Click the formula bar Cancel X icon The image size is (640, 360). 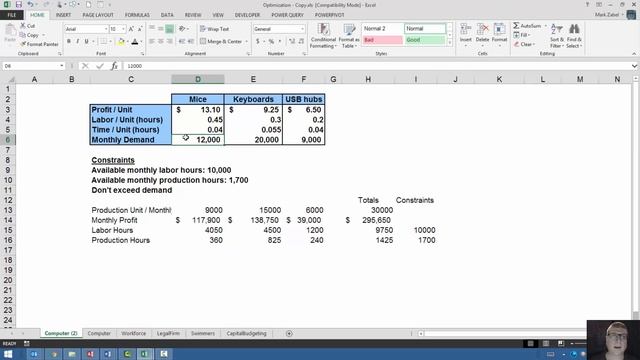pyautogui.click(x=85, y=66)
